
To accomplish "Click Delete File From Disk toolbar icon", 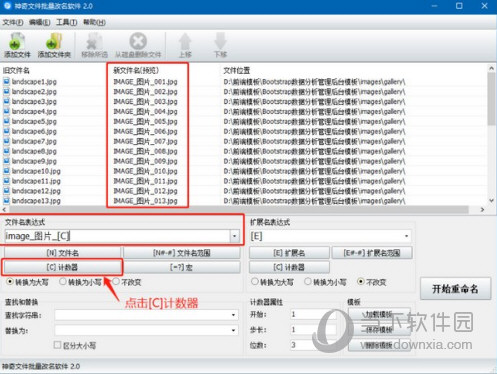I will 138,45.
